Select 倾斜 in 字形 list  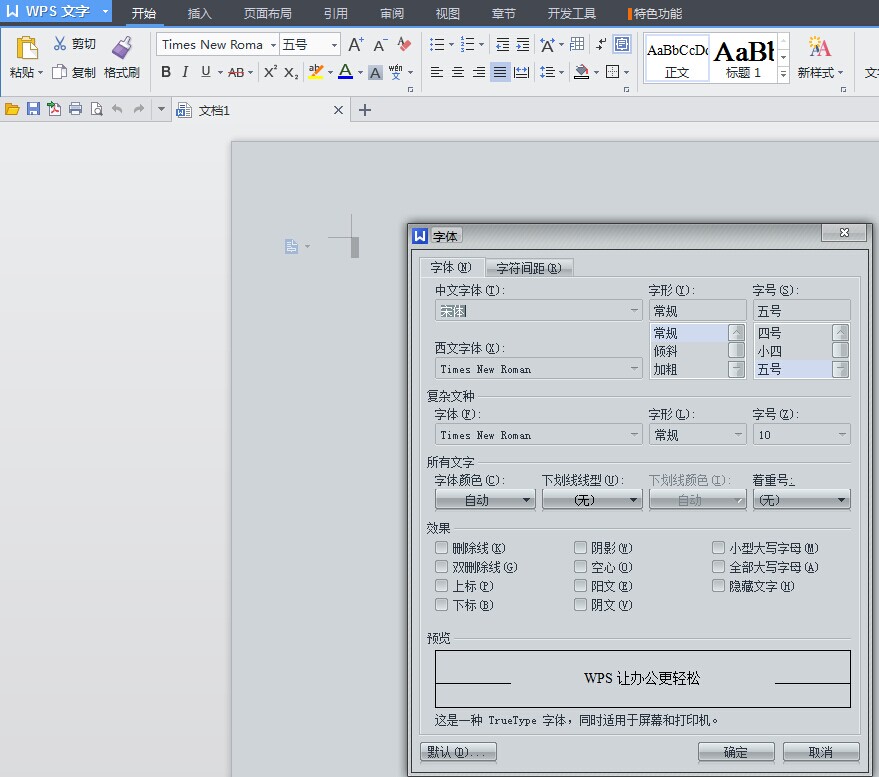click(x=688, y=351)
